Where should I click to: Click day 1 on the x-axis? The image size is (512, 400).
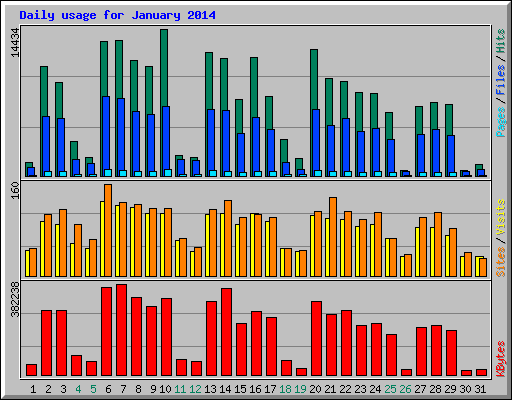tap(33, 389)
